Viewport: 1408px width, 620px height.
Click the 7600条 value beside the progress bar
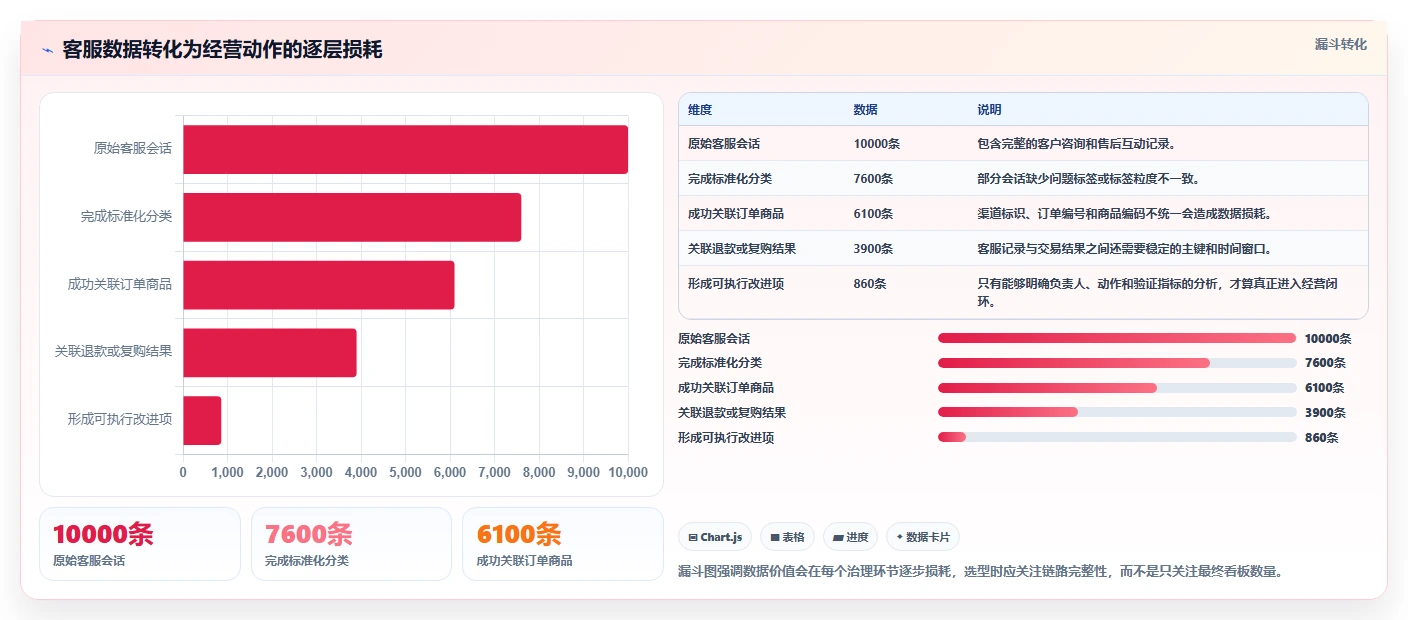[x=1325, y=363]
